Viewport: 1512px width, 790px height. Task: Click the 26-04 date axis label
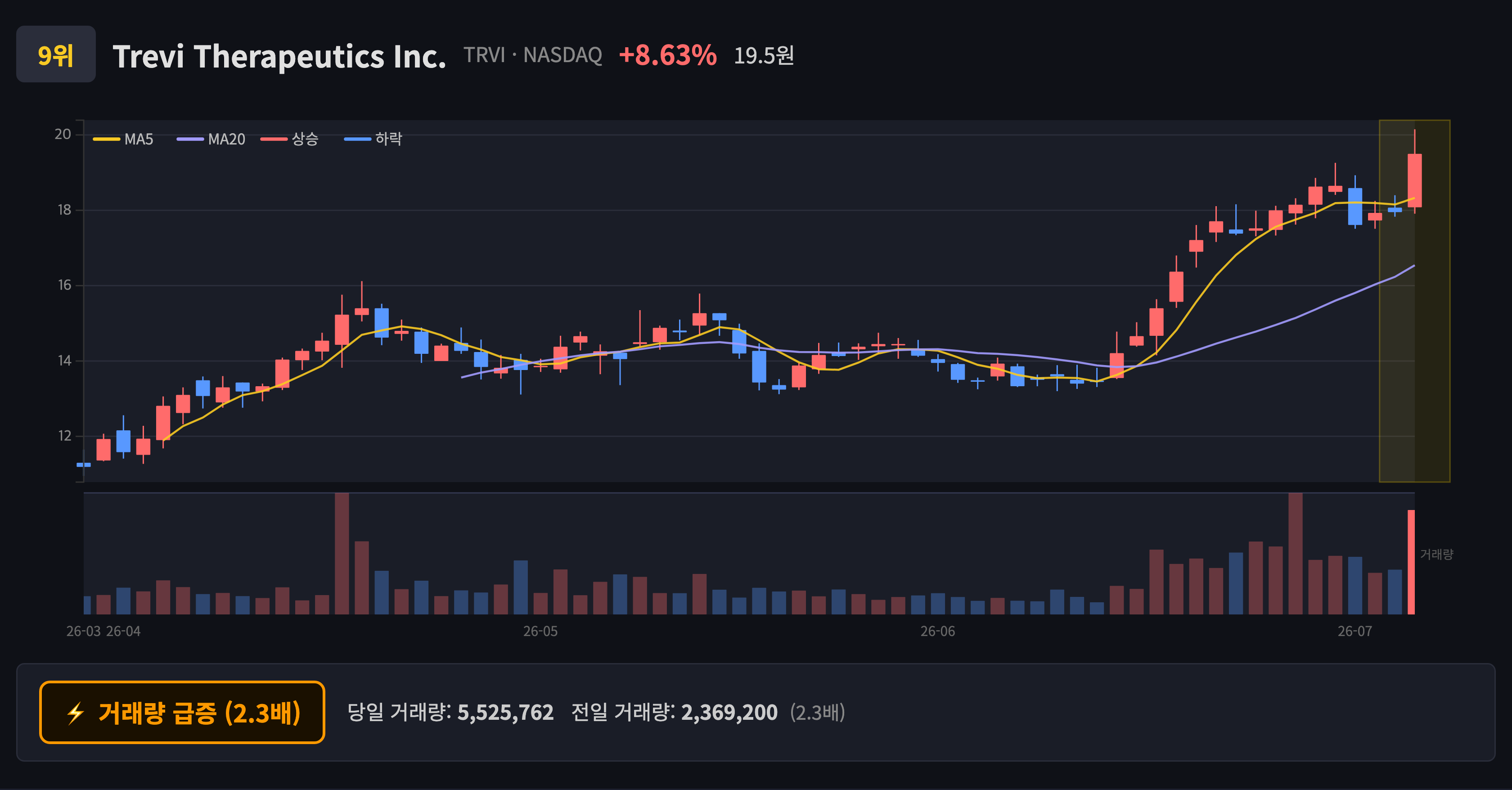click(x=123, y=632)
